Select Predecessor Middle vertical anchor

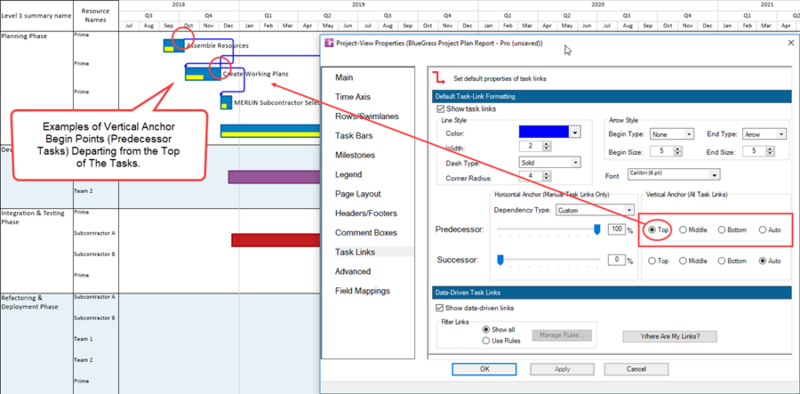[683, 230]
